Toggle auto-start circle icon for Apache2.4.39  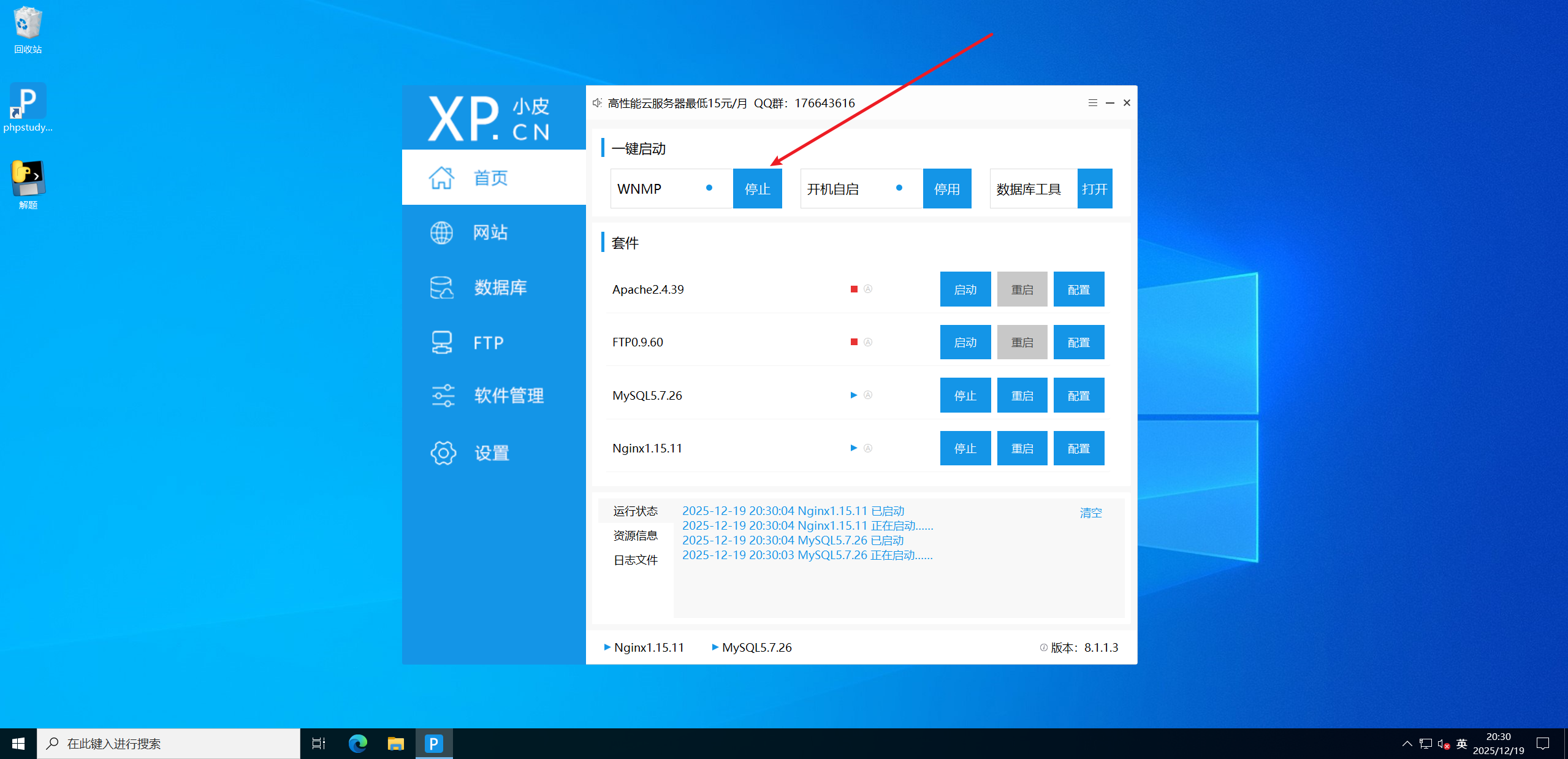tap(868, 289)
